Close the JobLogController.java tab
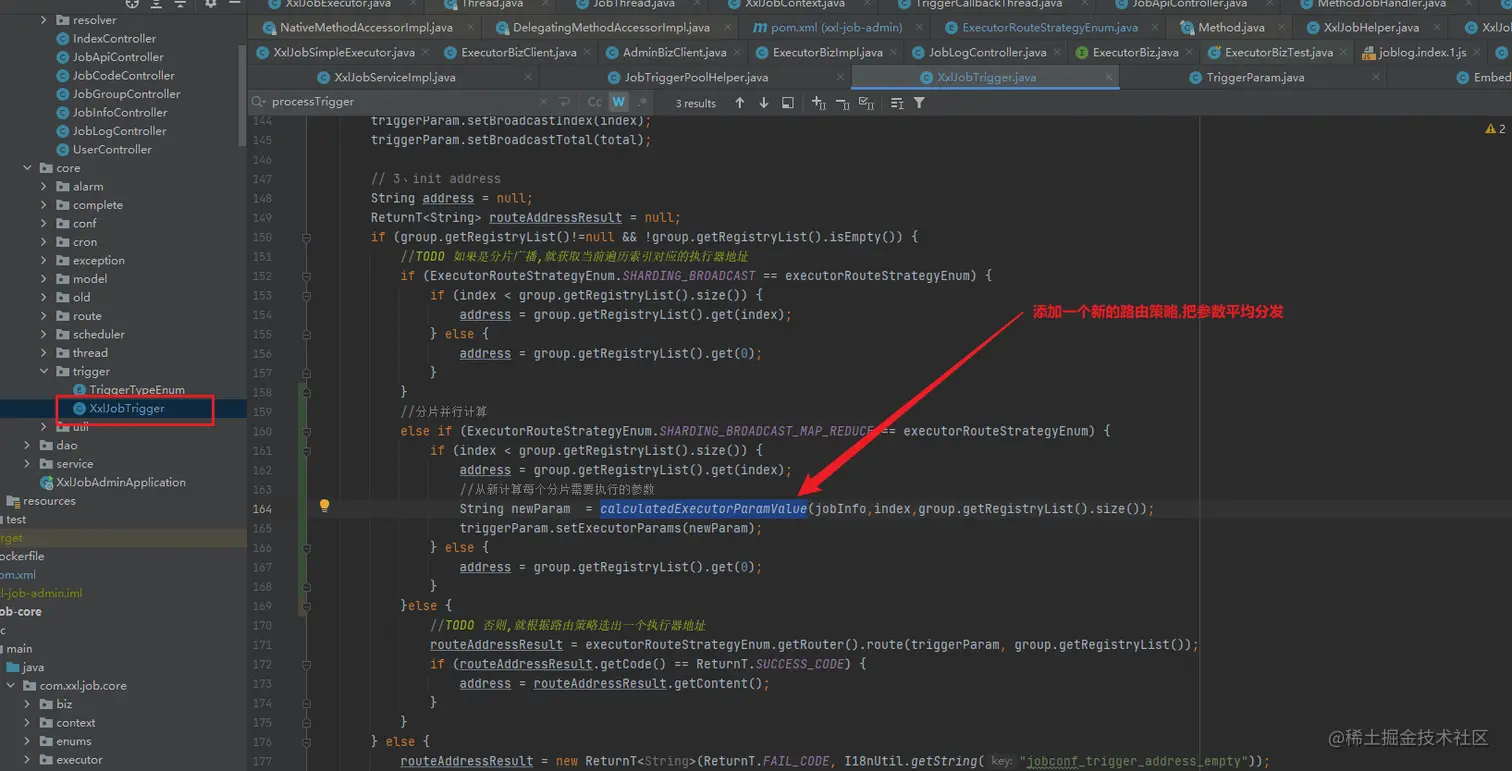1512x771 pixels. click(x=1059, y=52)
